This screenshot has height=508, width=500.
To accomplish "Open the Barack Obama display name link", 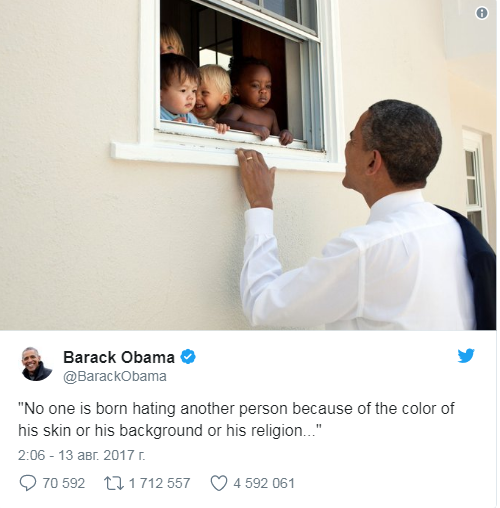I will 119,357.
